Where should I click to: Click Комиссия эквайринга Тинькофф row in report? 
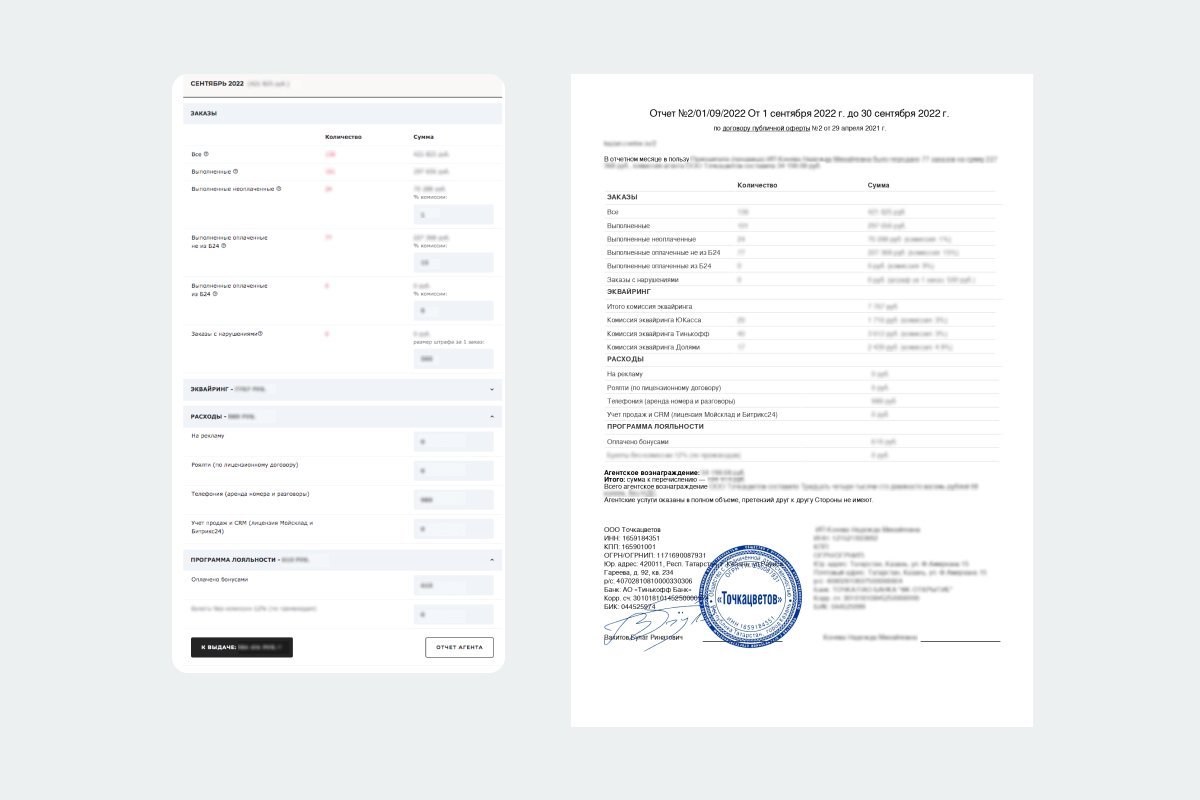point(802,333)
